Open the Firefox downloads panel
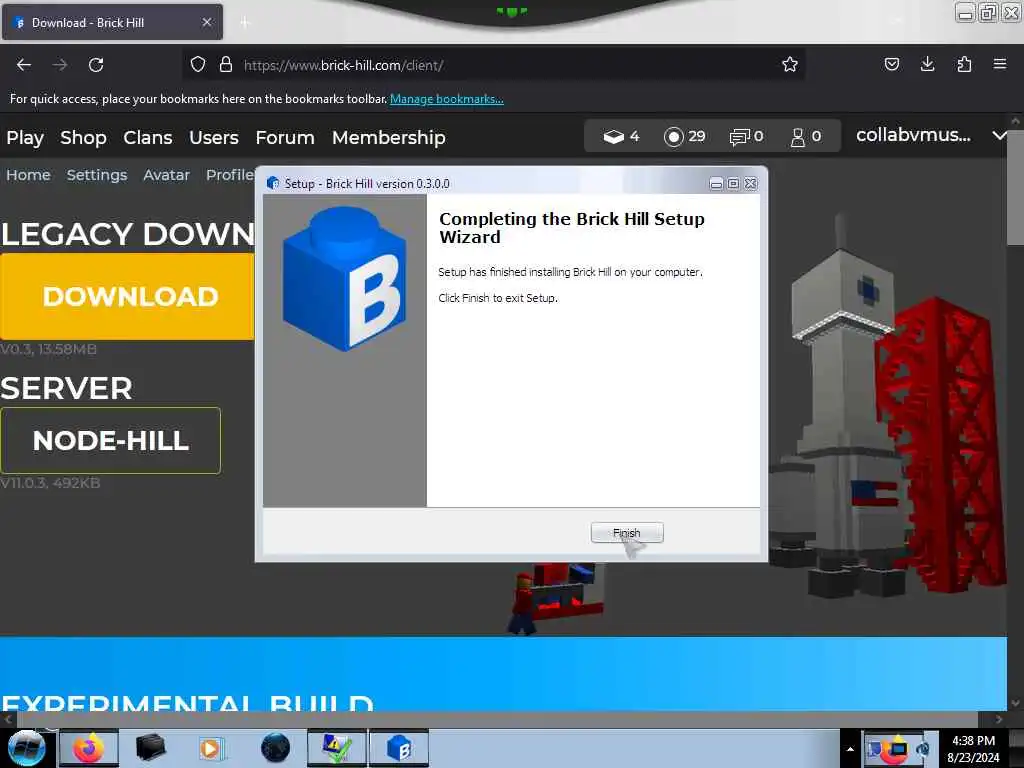The width and height of the screenshot is (1024, 768). 927,64
